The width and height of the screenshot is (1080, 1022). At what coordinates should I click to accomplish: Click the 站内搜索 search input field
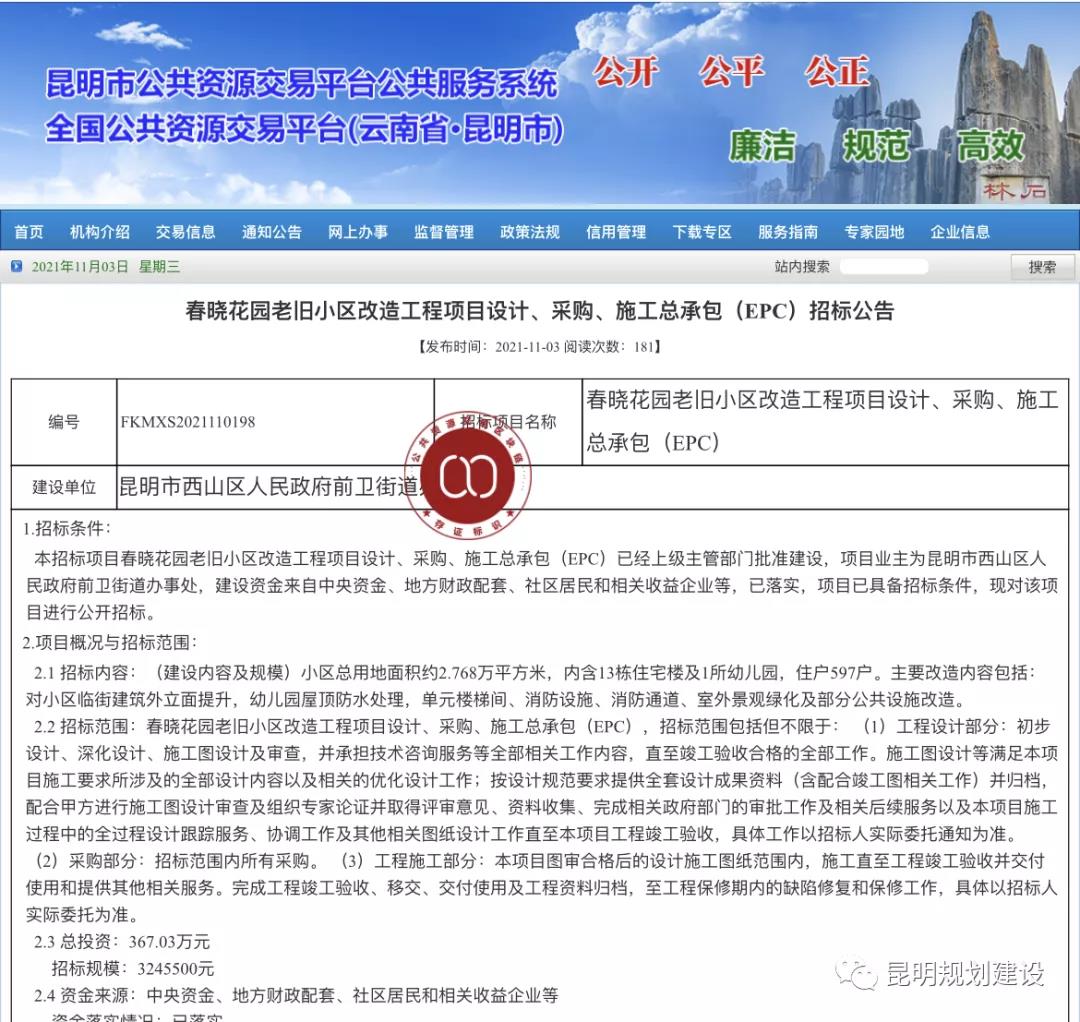click(884, 267)
